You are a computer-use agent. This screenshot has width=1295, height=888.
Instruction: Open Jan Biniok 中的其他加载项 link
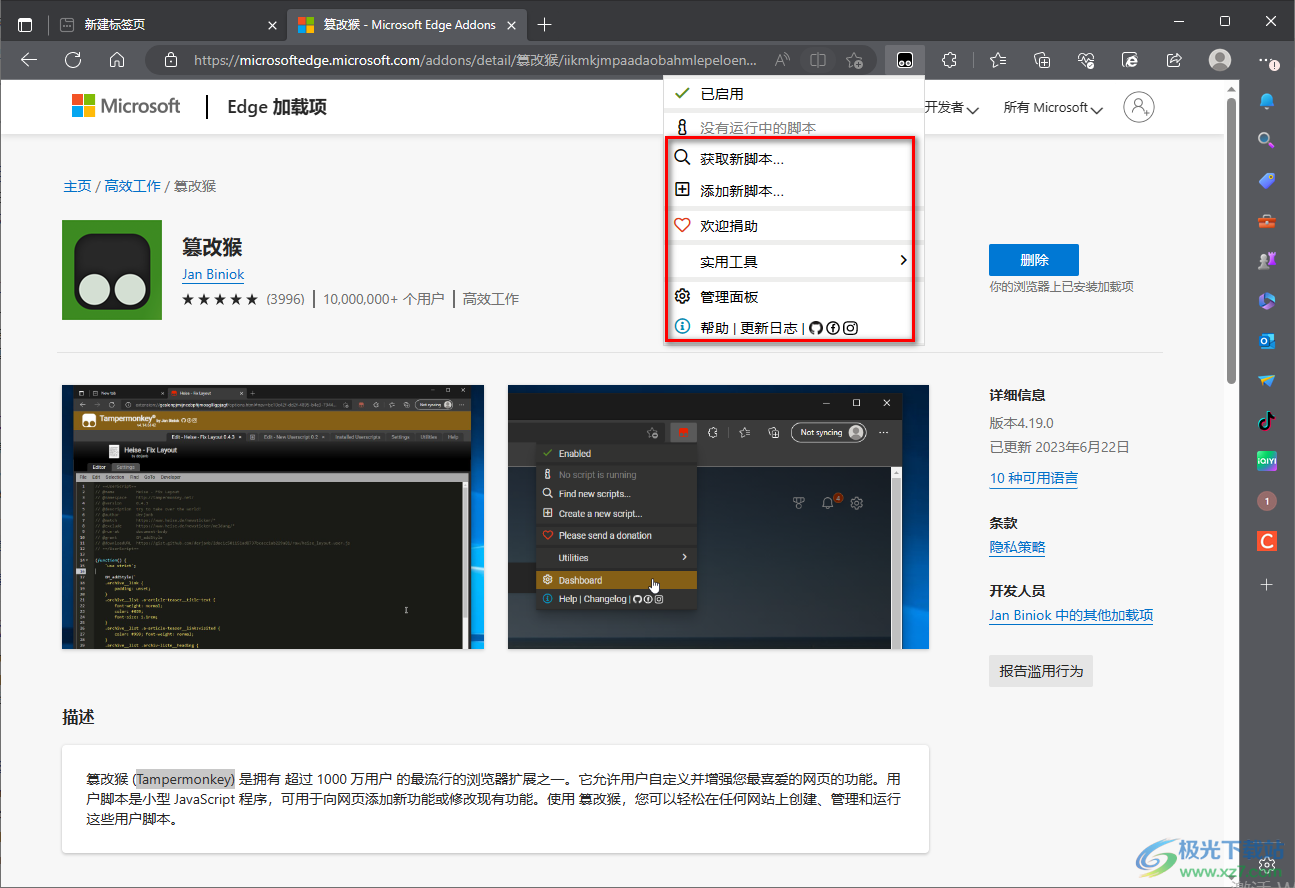1071,615
